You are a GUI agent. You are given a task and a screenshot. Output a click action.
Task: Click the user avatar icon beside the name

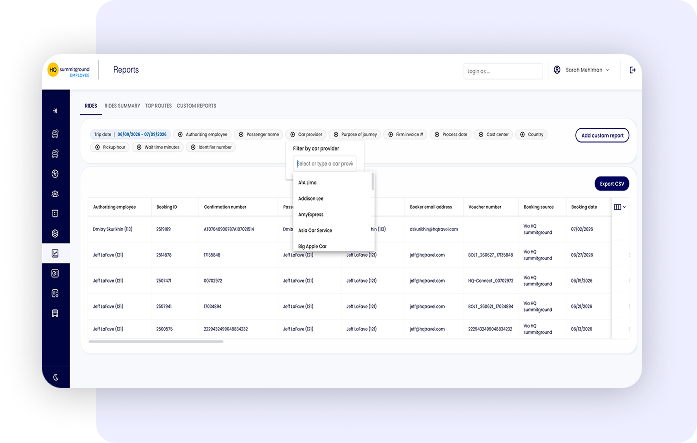tap(557, 70)
